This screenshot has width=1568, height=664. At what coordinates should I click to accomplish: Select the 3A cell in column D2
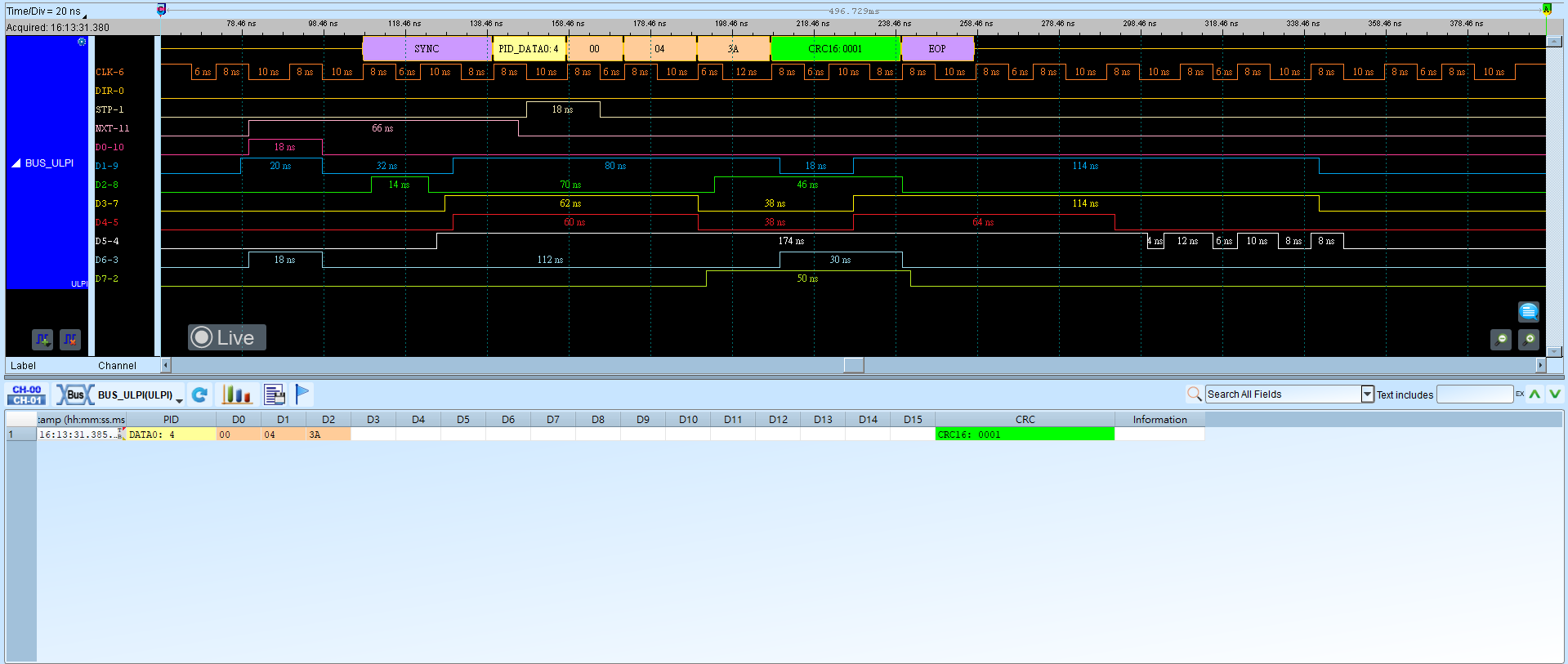coord(328,434)
